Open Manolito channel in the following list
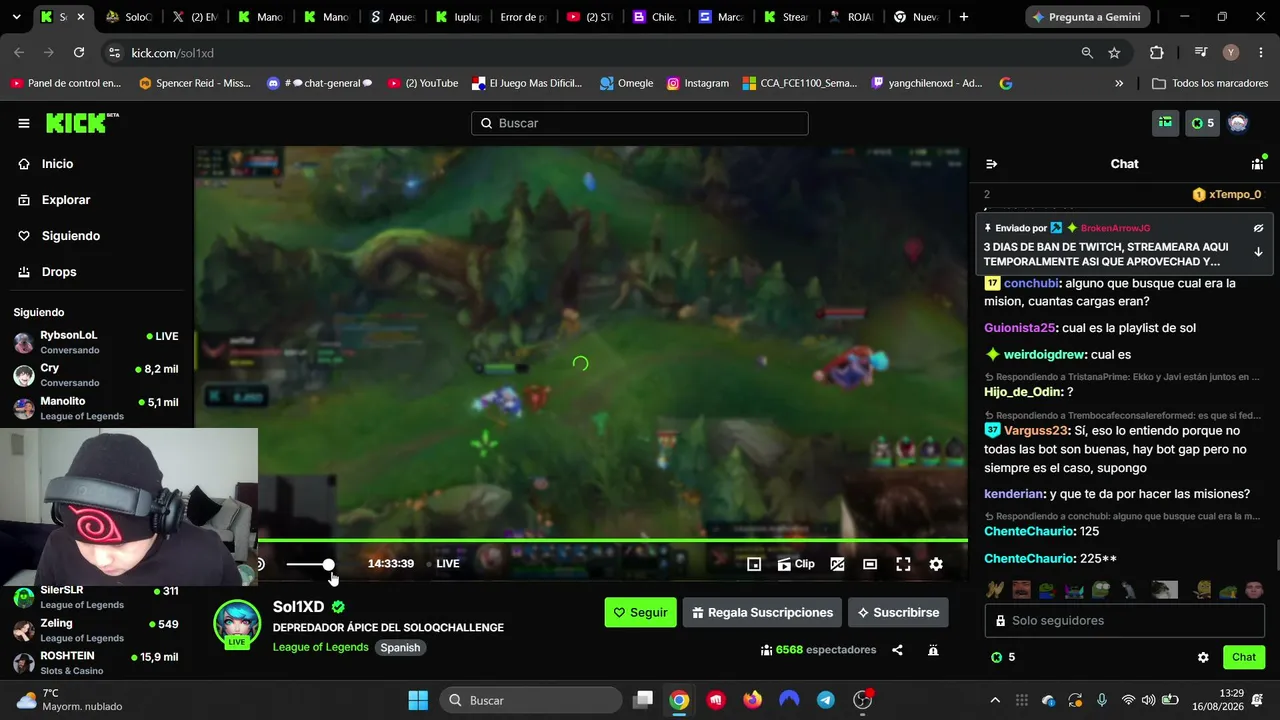 click(x=96, y=408)
